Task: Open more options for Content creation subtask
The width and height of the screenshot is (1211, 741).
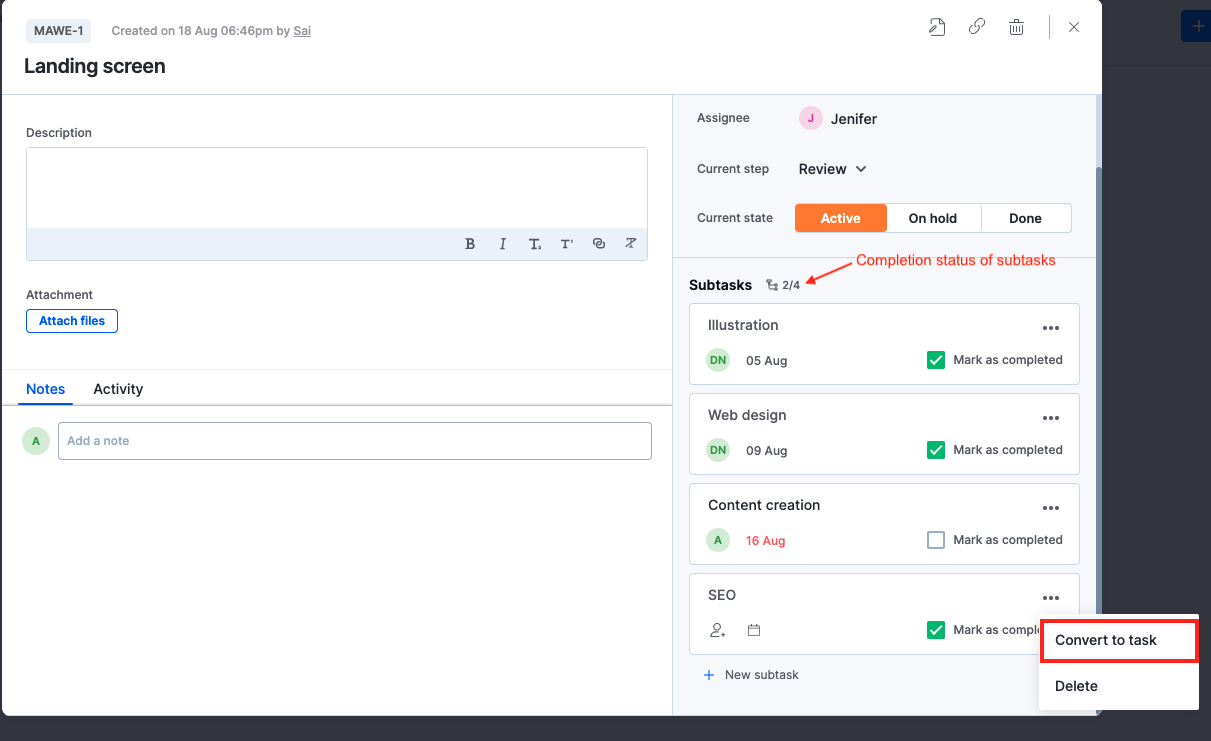Action: [1051, 508]
